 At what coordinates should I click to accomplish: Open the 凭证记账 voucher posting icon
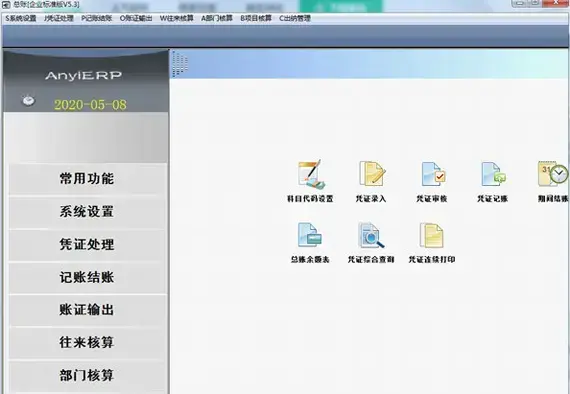click(x=493, y=174)
